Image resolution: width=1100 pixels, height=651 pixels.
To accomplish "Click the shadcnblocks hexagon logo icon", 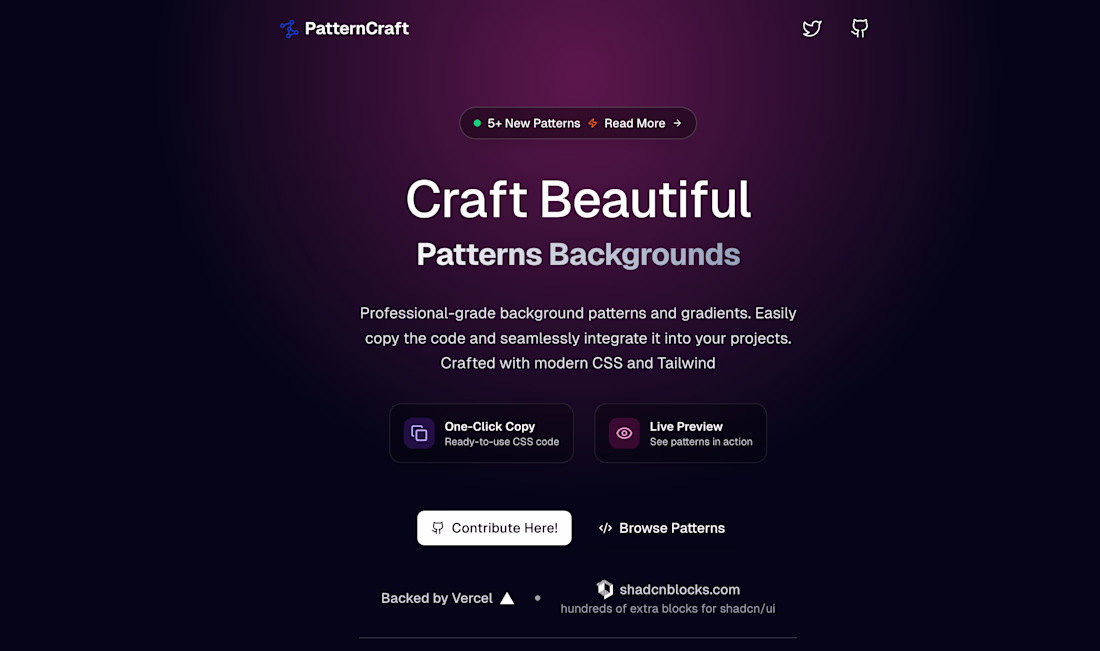I will (x=605, y=589).
